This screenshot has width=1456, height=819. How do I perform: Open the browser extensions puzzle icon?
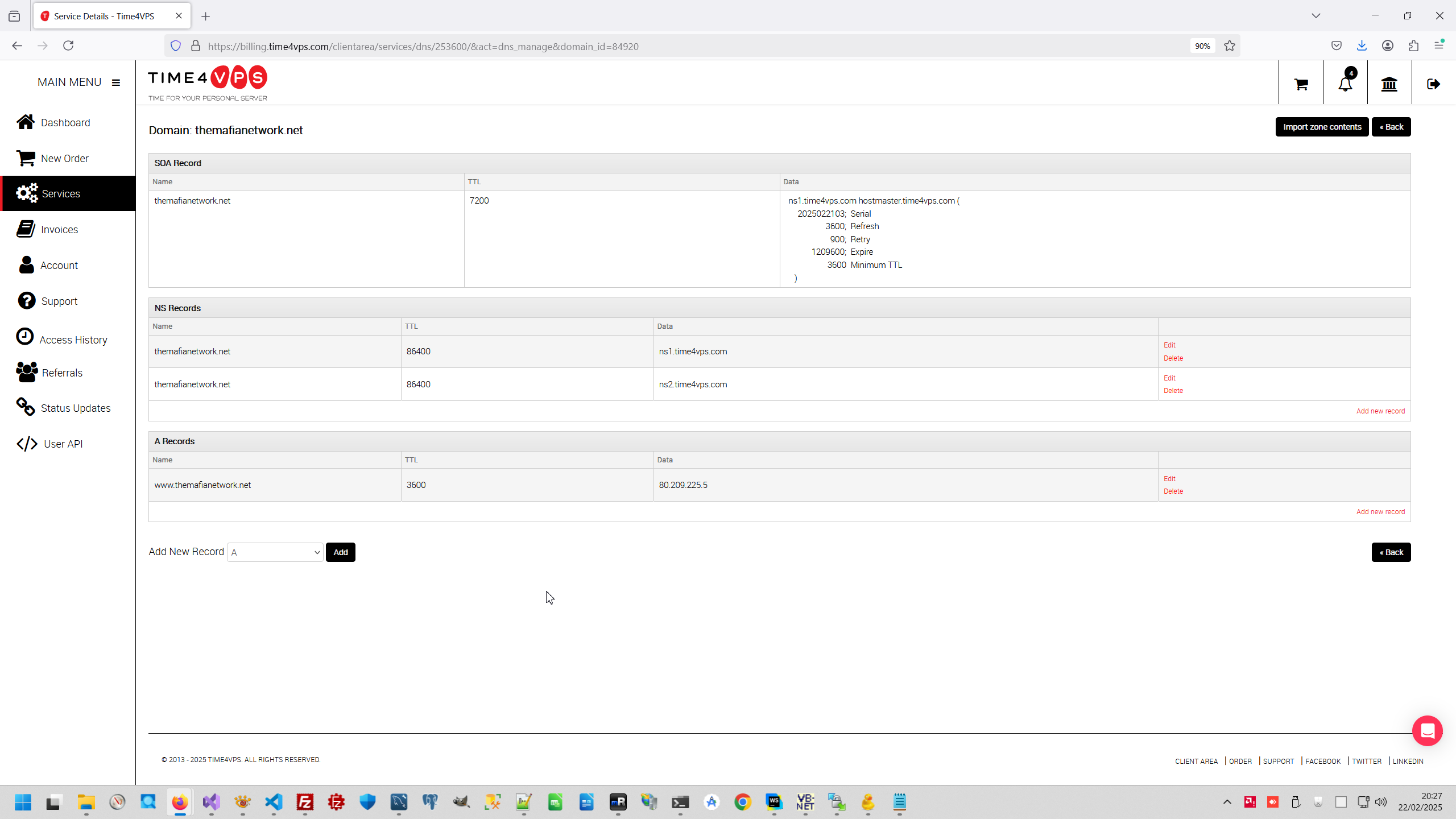click(x=1413, y=46)
